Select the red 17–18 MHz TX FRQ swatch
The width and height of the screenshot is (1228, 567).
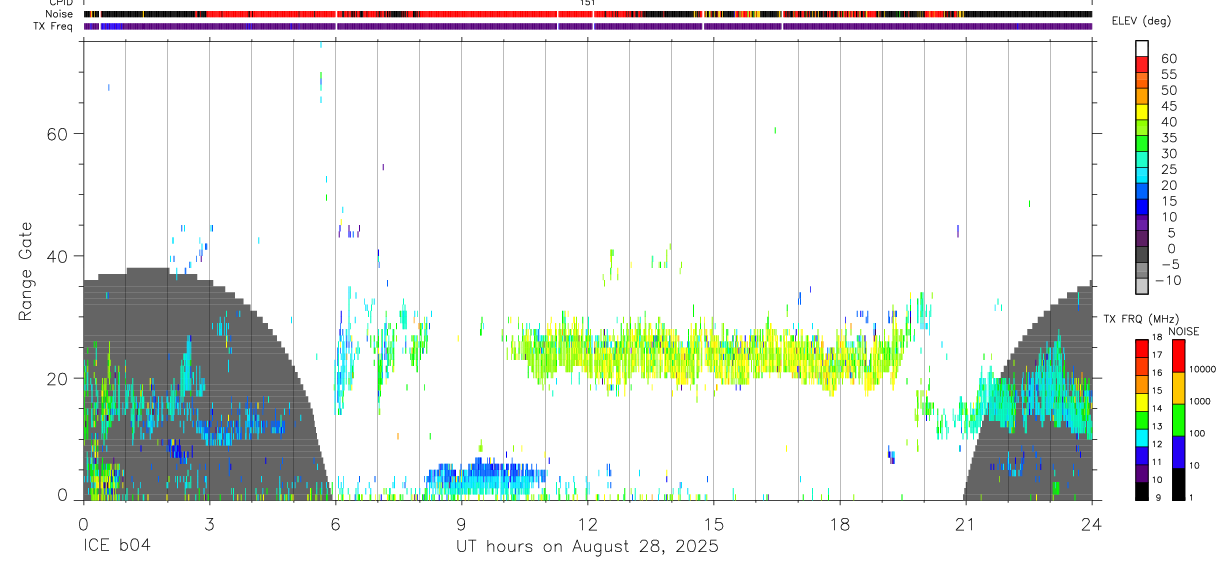(1142, 346)
